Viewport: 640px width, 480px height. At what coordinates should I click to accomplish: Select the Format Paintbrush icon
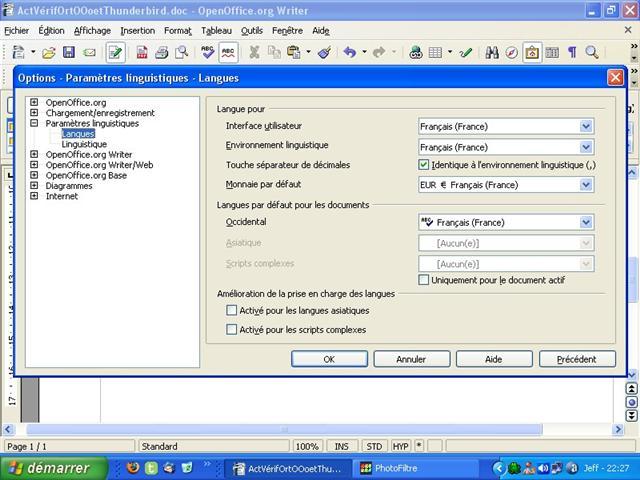(324, 52)
